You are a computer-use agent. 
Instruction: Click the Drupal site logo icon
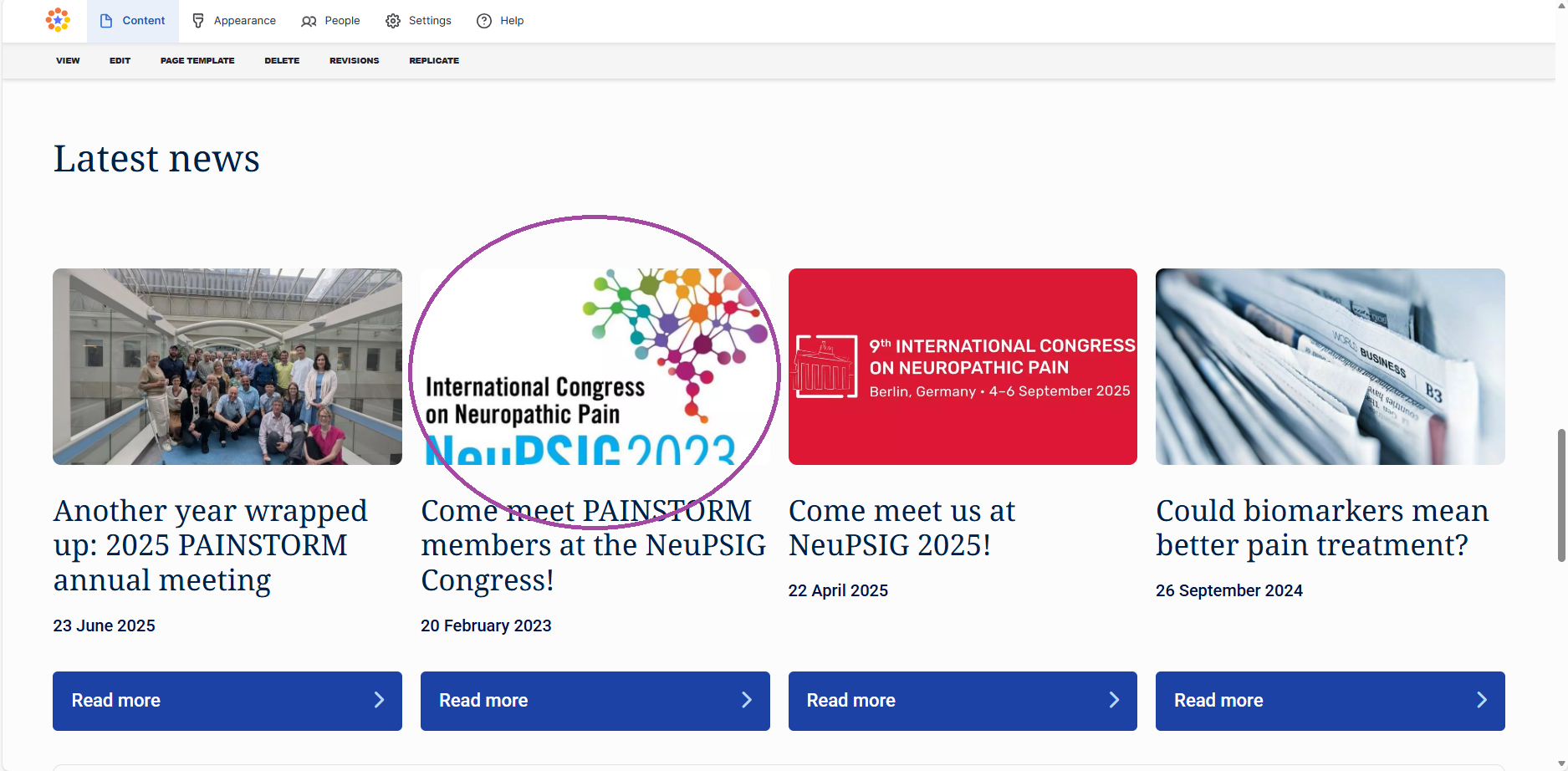(58, 20)
